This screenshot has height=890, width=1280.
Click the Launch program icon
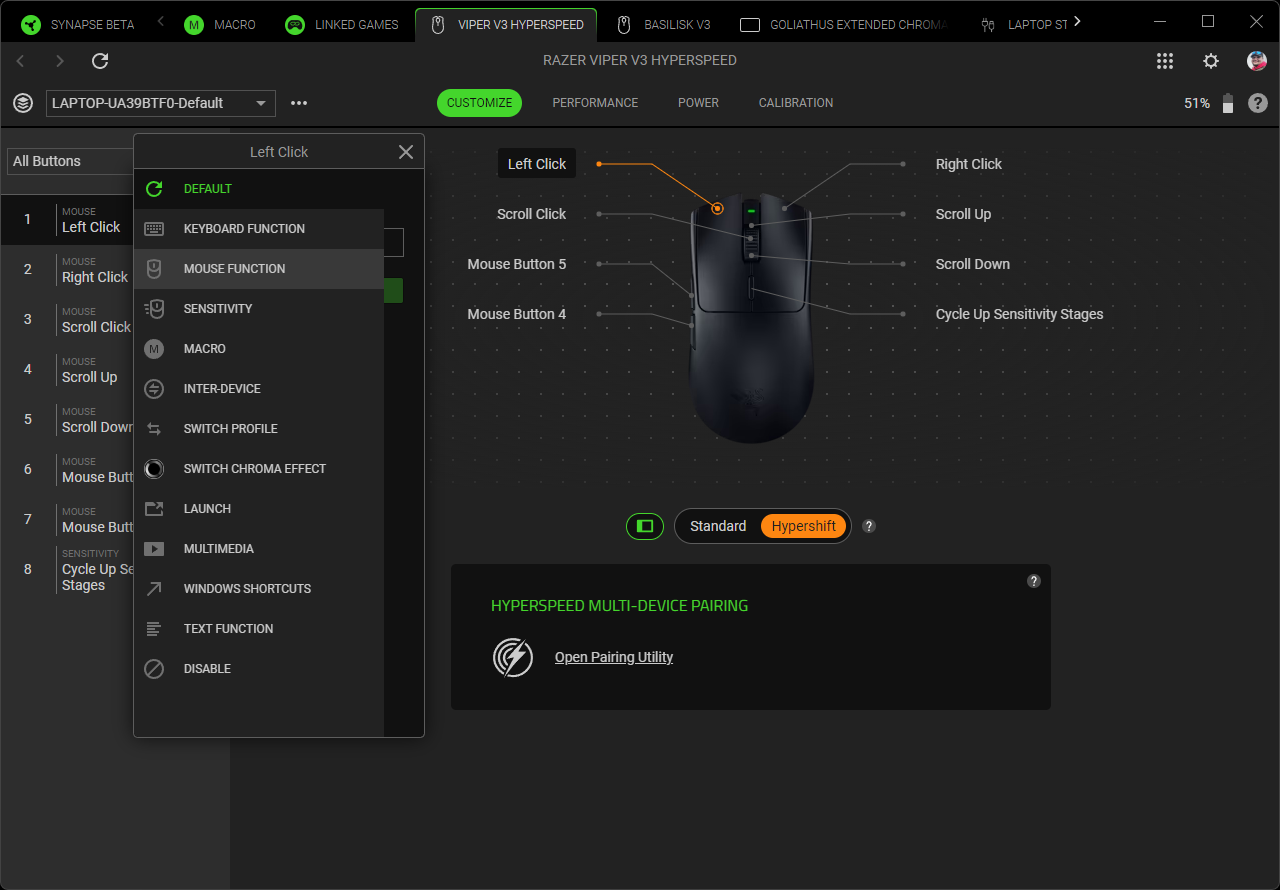[154, 509]
